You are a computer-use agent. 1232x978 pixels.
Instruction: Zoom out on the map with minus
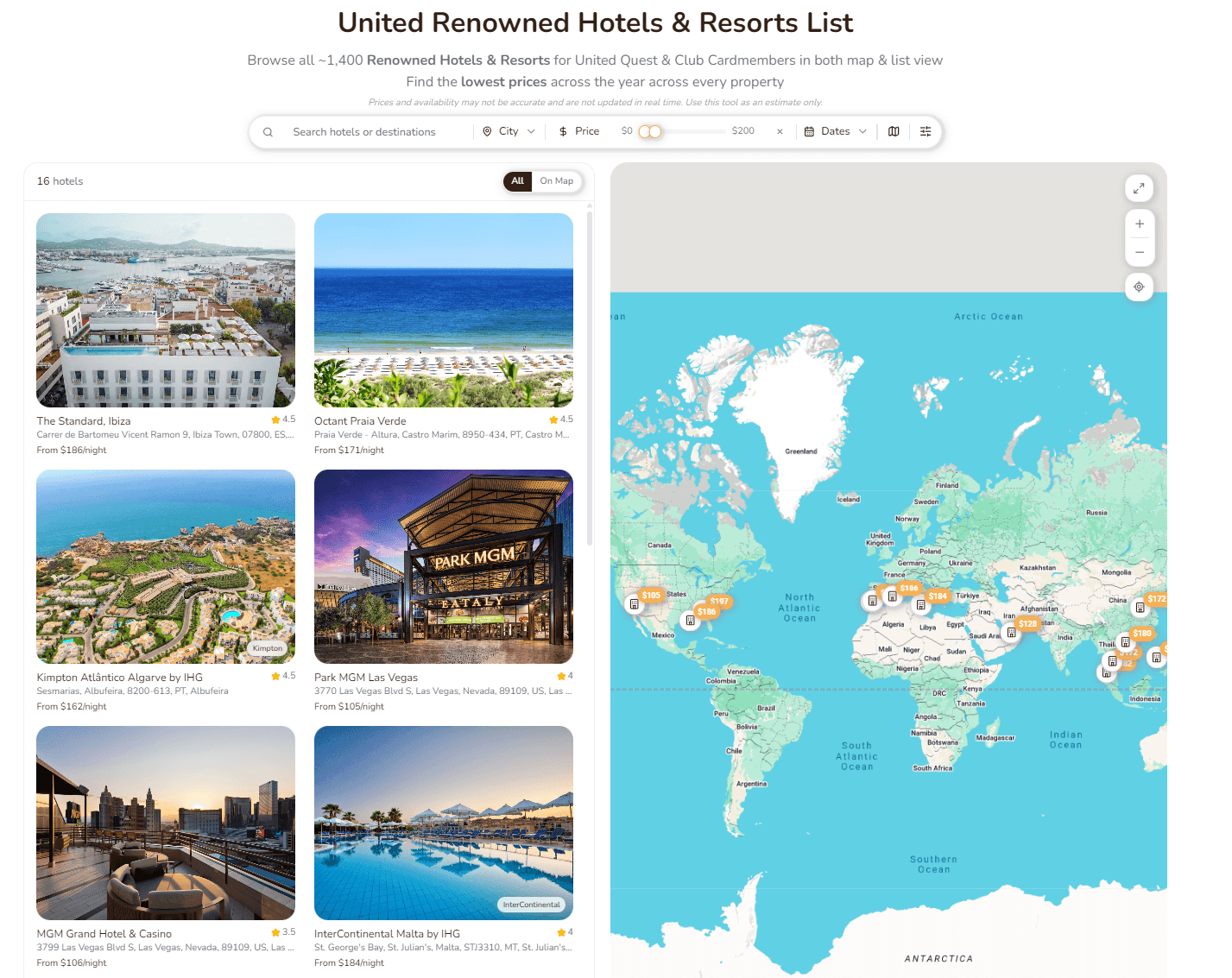pos(1140,252)
